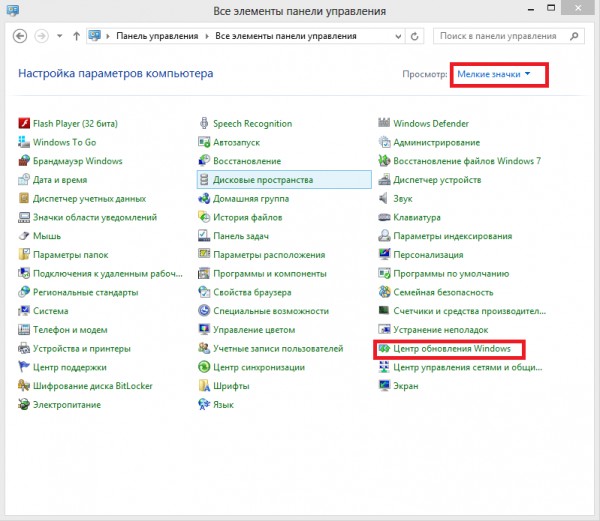Click the Система icon

pos(24,311)
